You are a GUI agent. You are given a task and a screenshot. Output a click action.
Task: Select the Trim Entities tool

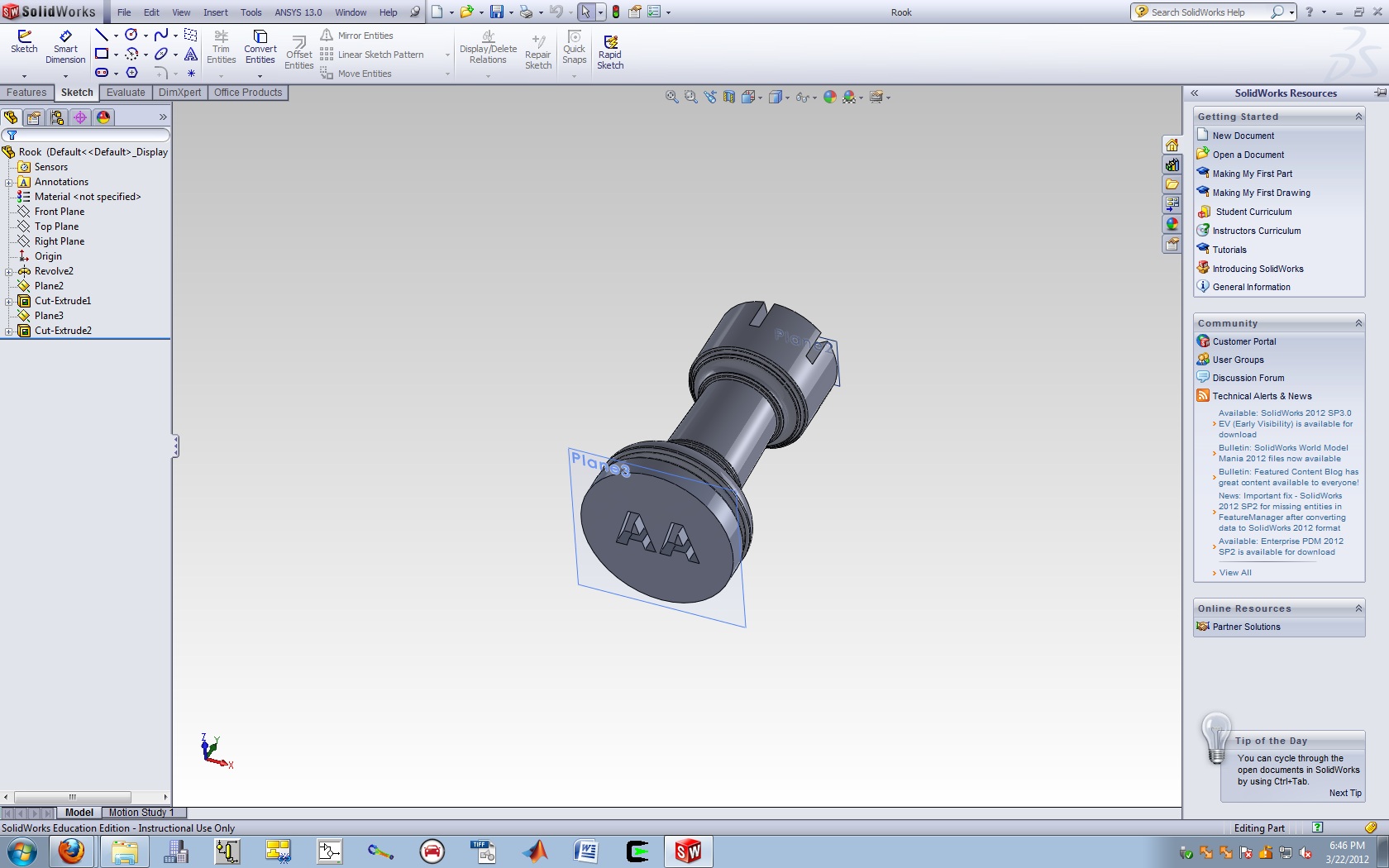221,46
